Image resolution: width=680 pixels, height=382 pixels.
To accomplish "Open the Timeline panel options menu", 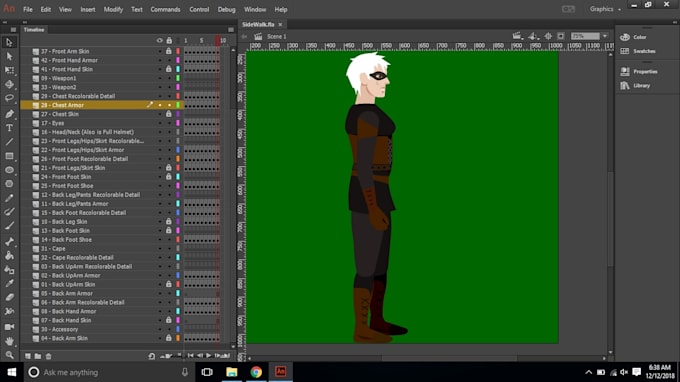I will (231, 29).
